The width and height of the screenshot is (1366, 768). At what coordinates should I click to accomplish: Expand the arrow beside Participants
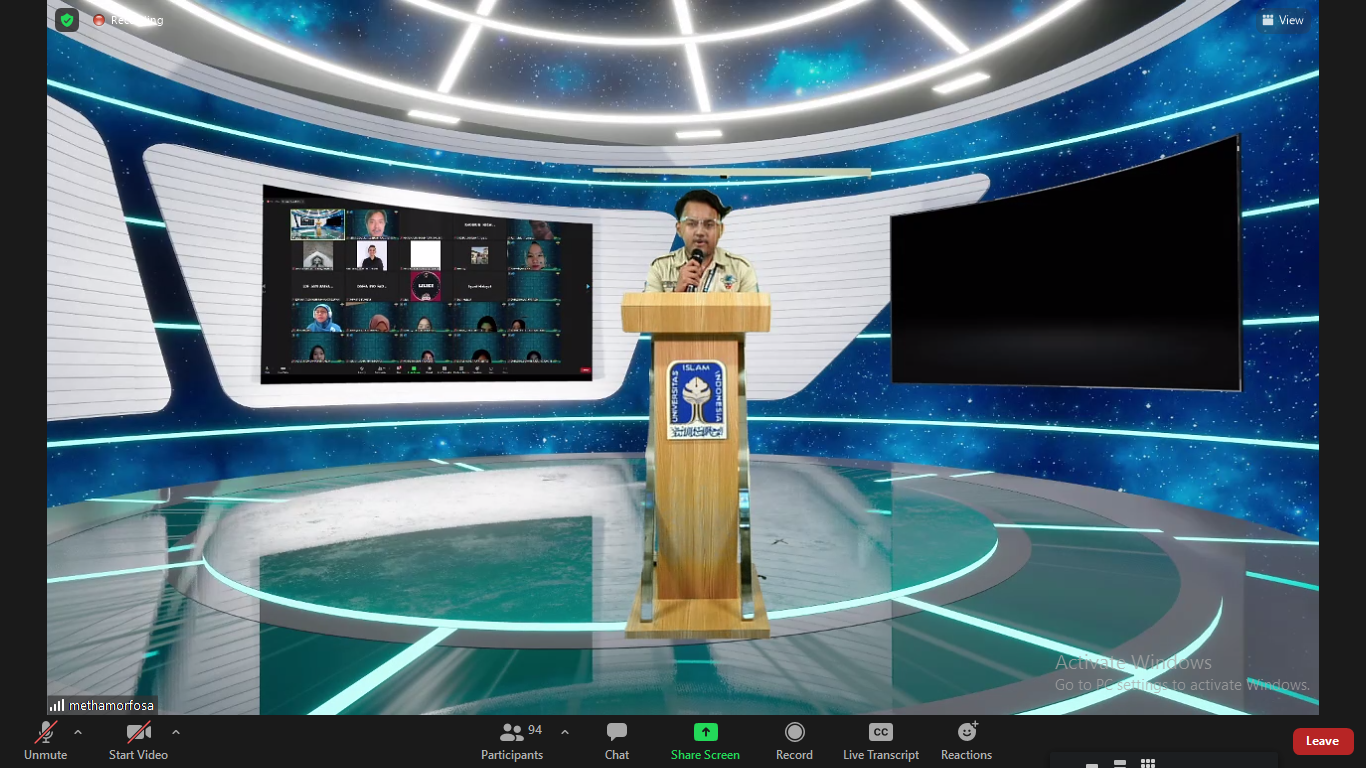coord(564,732)
